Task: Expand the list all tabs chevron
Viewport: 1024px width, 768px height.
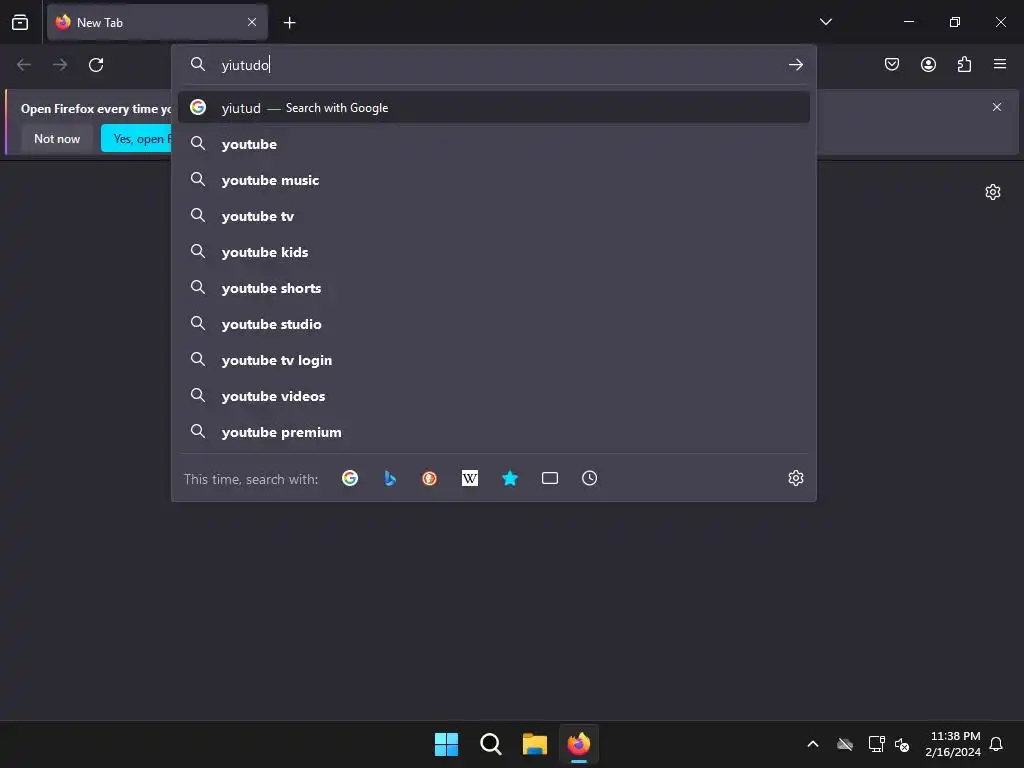Action: pyautogui.click(x=825, y=22)
